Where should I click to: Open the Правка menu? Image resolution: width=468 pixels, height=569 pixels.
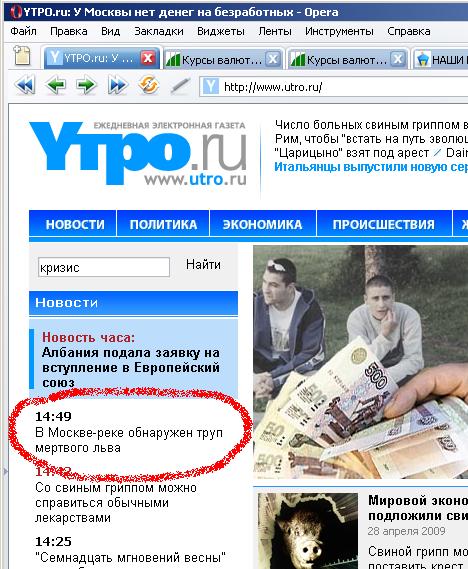click(69, 31)
